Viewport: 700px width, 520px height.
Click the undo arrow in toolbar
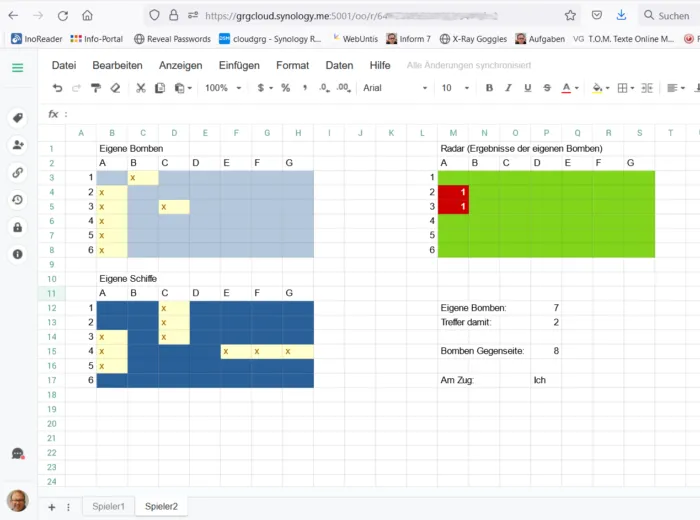coord(57,88)
